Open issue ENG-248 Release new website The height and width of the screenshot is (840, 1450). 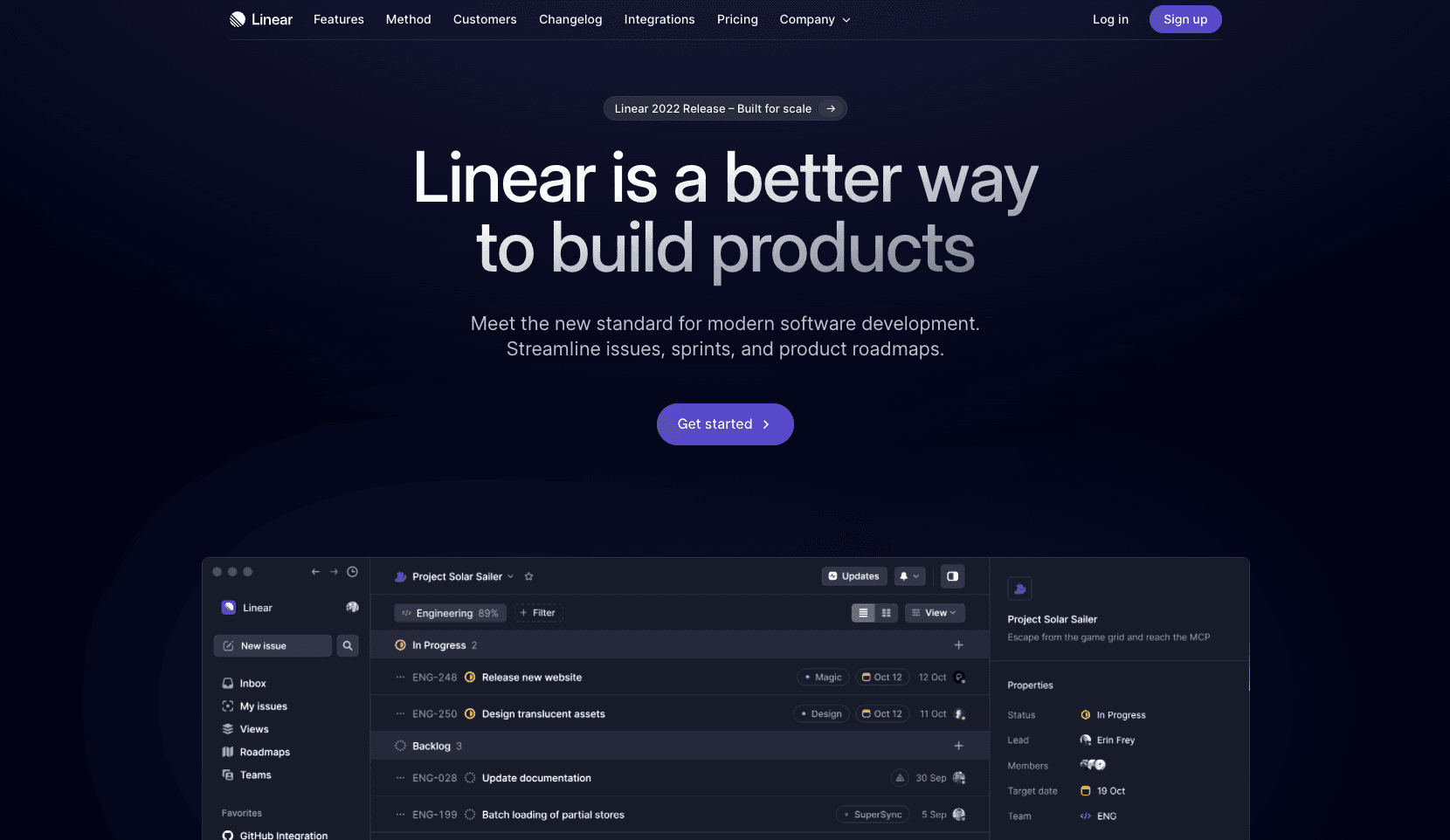click(680, 678)
